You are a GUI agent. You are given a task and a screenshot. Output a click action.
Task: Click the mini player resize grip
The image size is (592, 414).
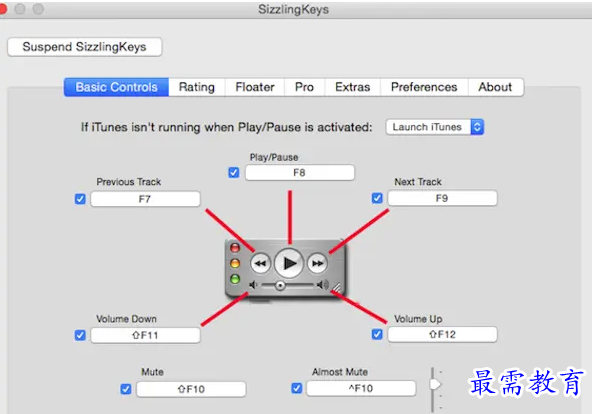click(336, 288)
